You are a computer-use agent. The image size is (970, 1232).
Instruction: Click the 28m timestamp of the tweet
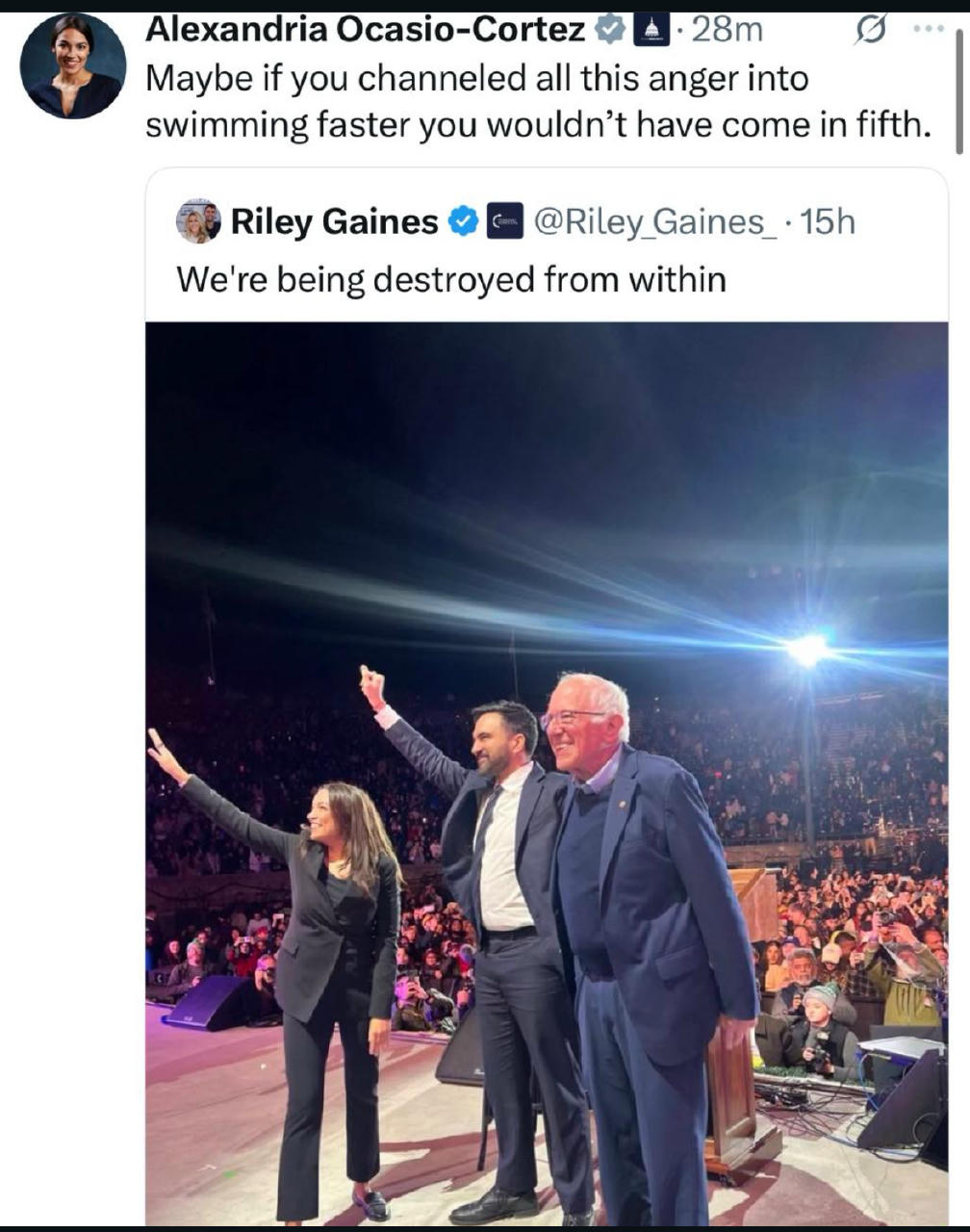(x=727, y=31)
